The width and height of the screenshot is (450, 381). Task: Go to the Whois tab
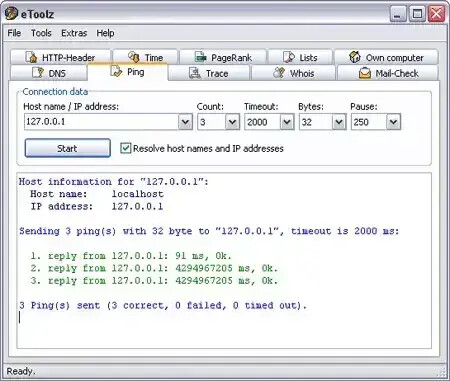pos(293,73)
